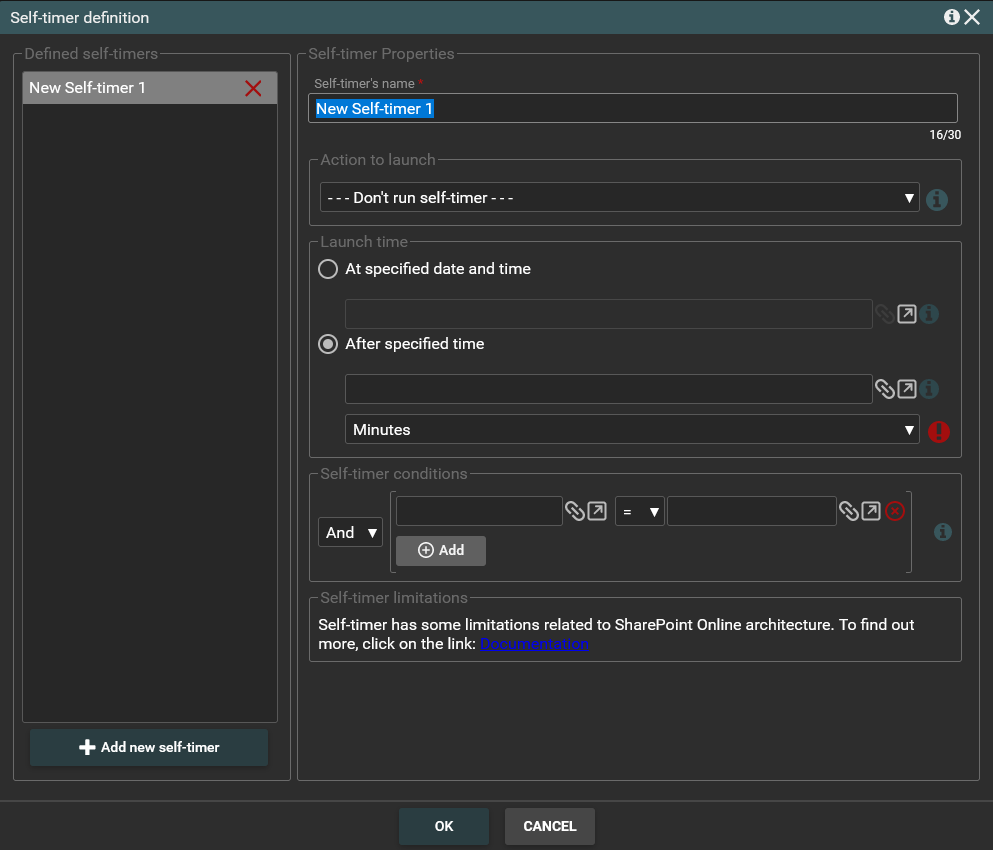
Task: Remove condition row with red circle X
Action: 895,511
